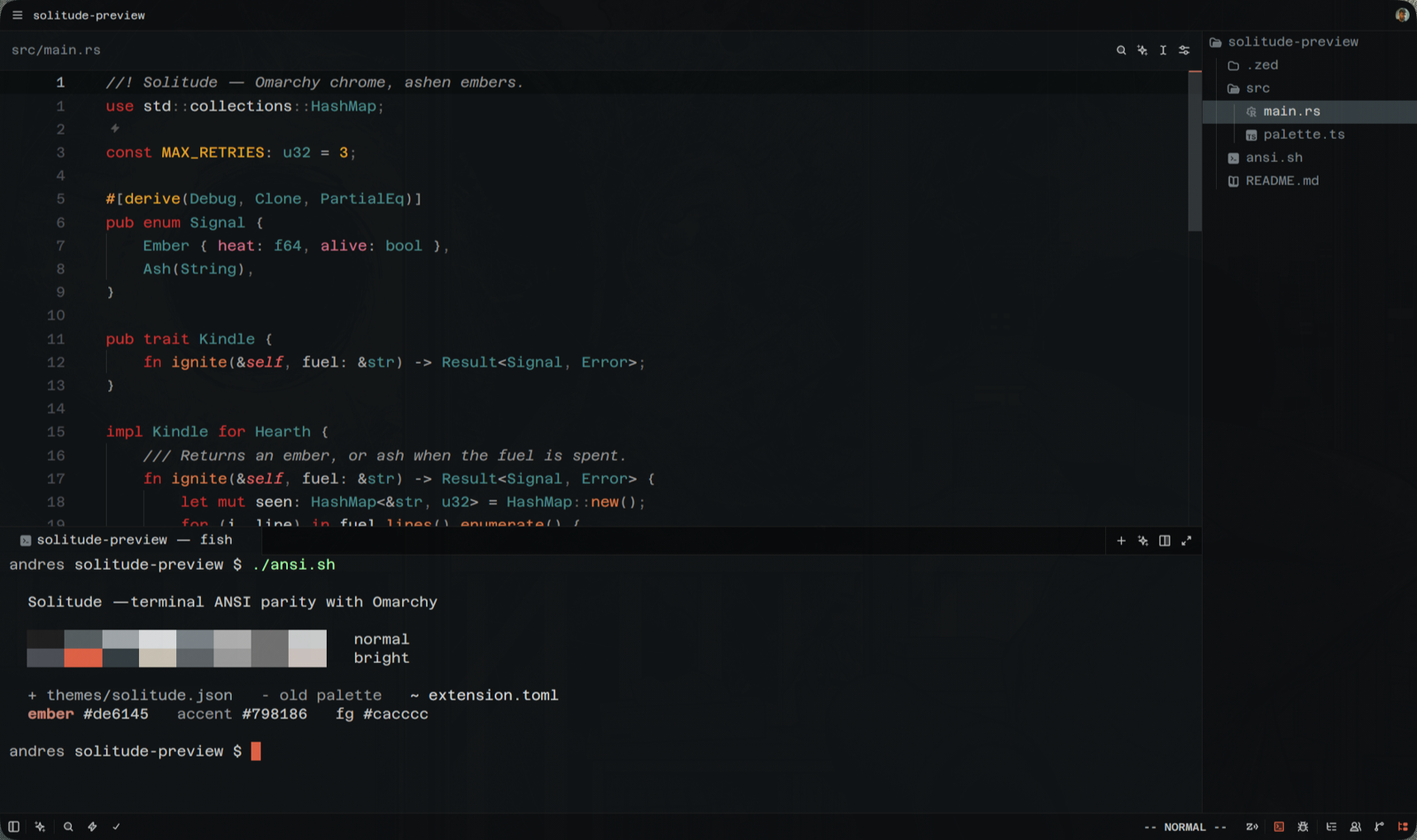Viewport: 1417px width, 840px height.
Task: Add a new terminal with plus icon
Action: point(1121,541)
